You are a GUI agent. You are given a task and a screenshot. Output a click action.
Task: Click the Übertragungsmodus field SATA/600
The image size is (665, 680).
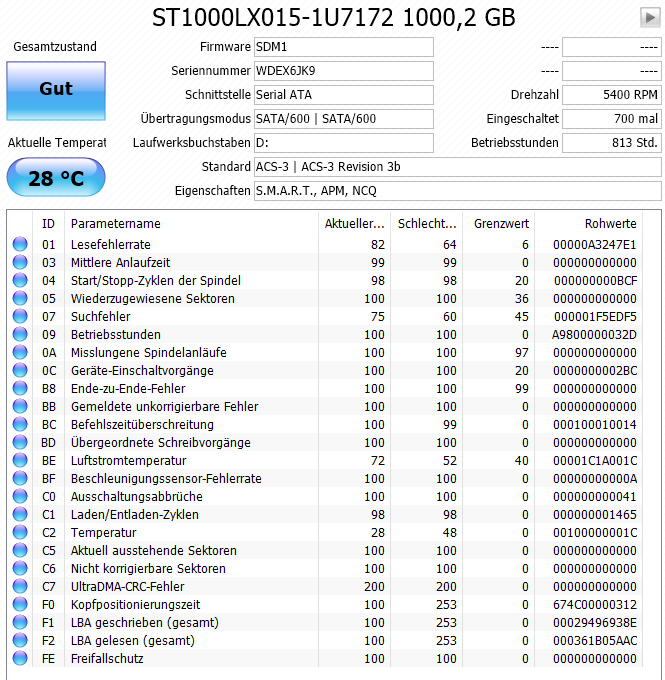point(344,119)
